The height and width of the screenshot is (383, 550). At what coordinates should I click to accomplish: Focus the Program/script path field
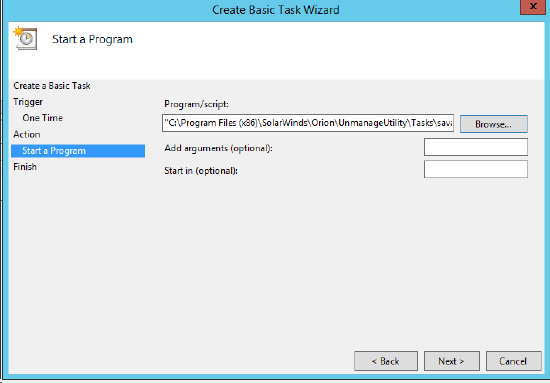(x=308, y=123)
